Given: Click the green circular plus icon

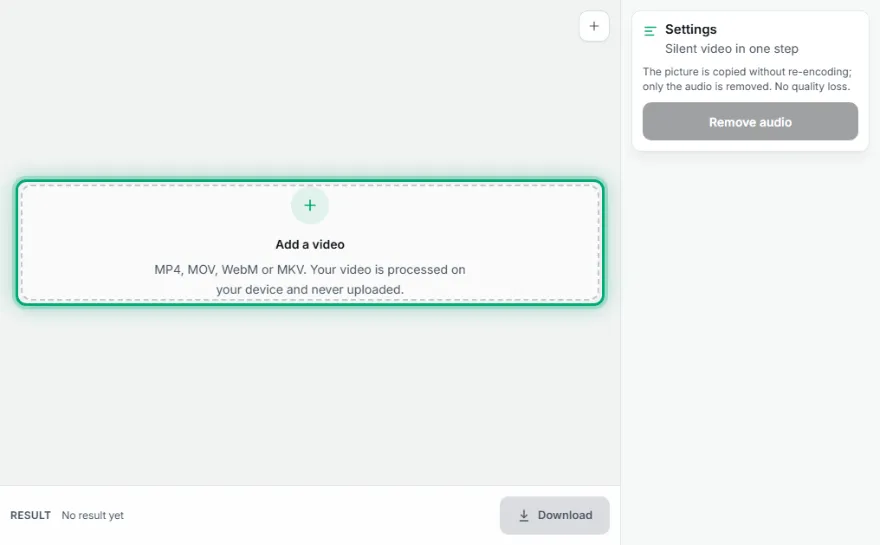Looking at the screenshot, I should pos(310,205).
